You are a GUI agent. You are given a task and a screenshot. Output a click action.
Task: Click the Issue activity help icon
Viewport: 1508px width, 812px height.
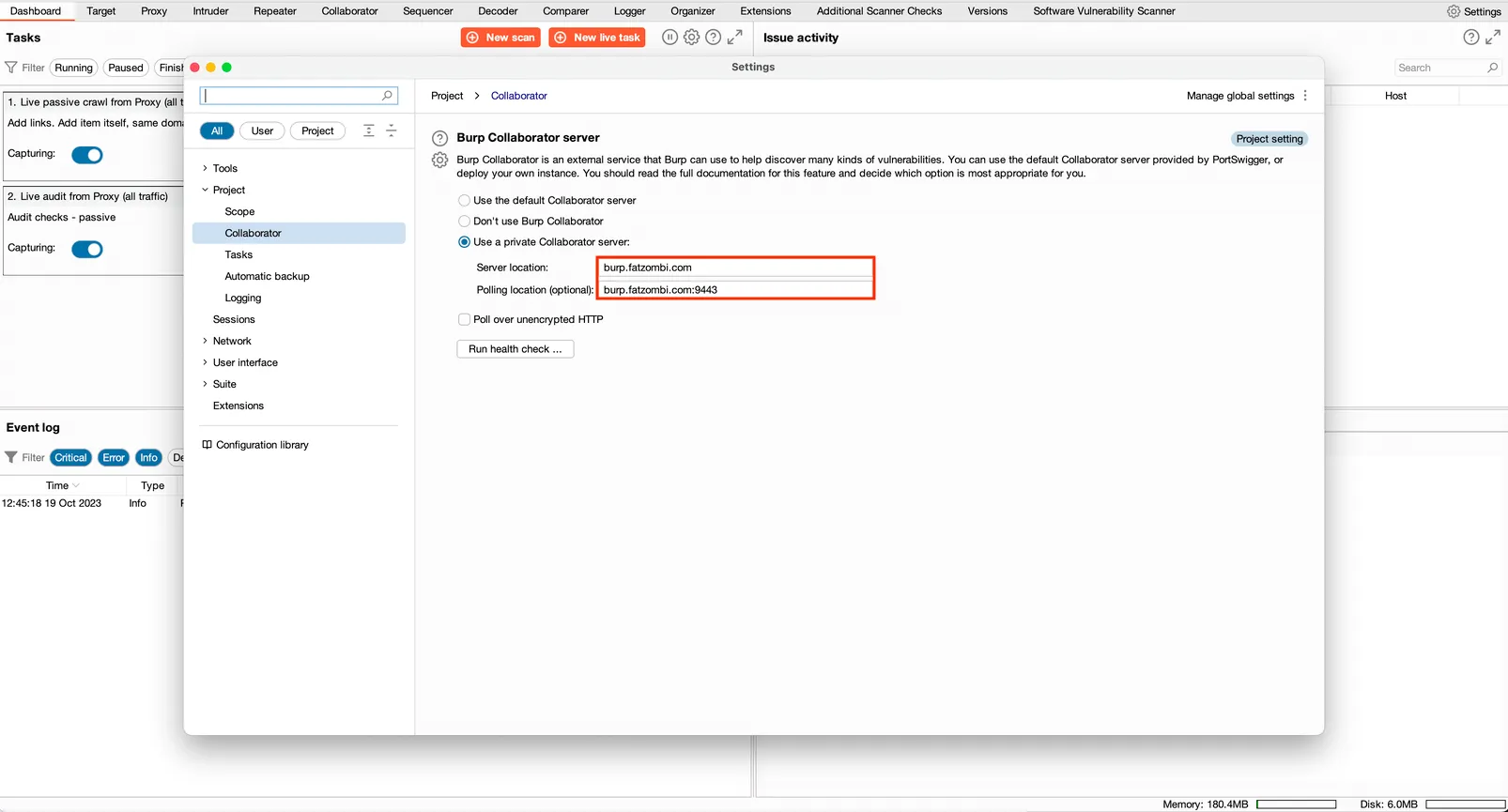pos(1471,38)
